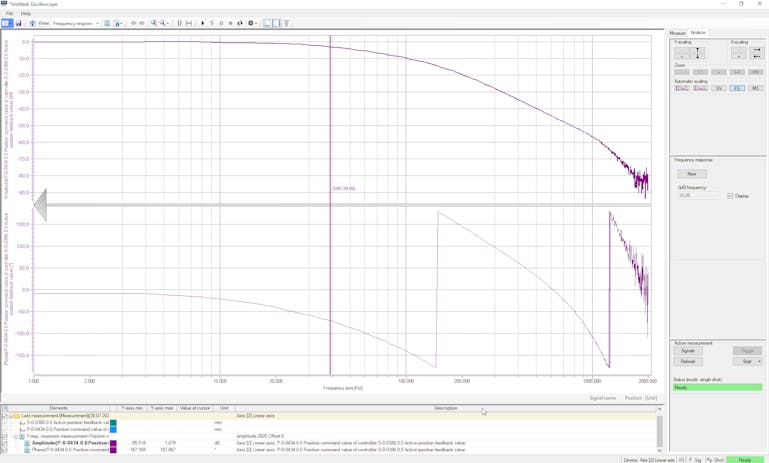Click the New button under Frequency response

click(x=692, y=174)
